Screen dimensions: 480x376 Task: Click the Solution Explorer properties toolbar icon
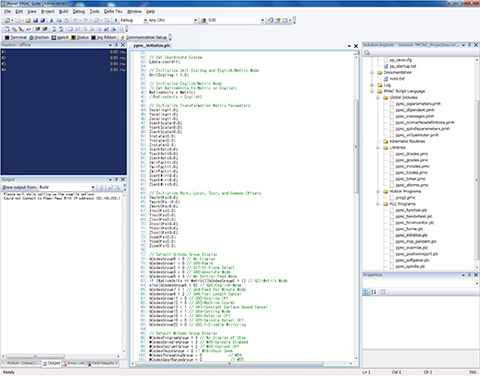tap(367, 52)
